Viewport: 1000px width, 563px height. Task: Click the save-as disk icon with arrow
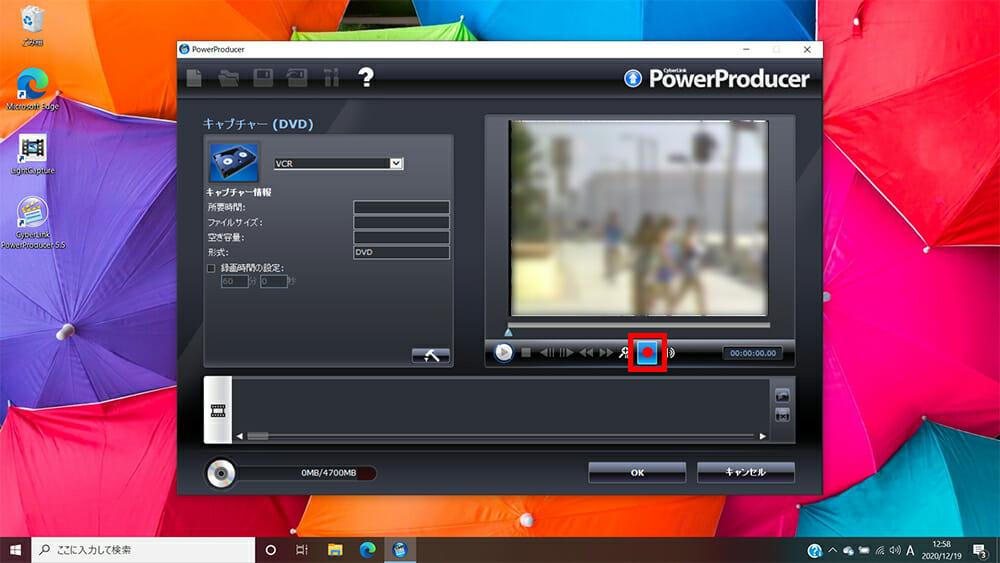point(297,78)
